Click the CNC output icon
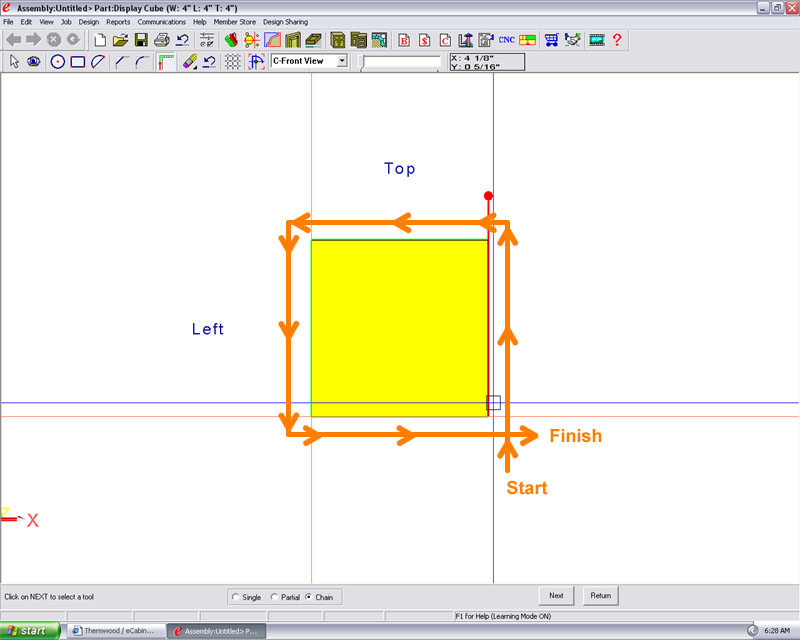The width and height of the screenshot is (800, 640). (507, 40)
